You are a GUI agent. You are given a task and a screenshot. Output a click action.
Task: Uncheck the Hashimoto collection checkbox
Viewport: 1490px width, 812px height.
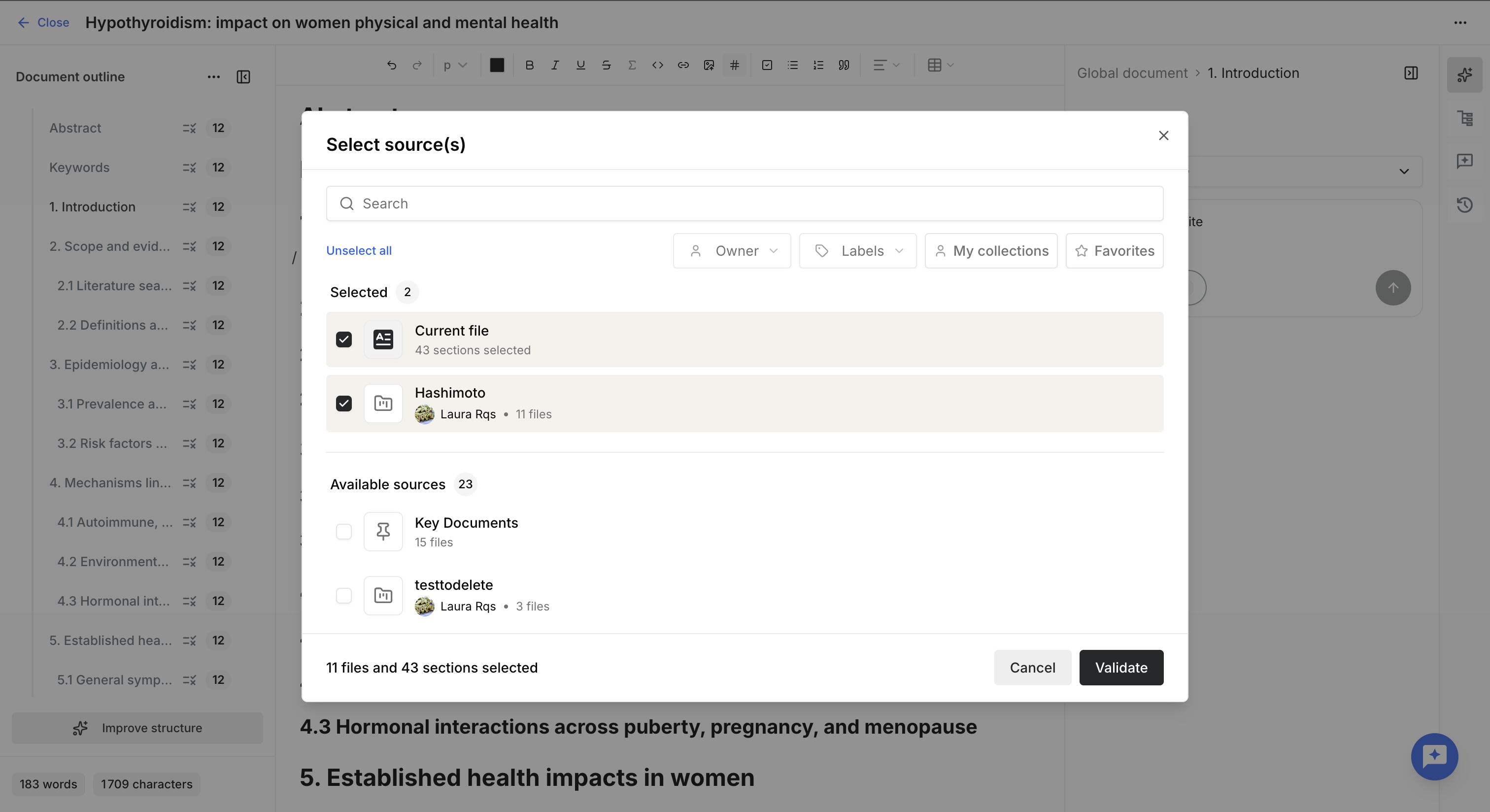click(343, 404)
